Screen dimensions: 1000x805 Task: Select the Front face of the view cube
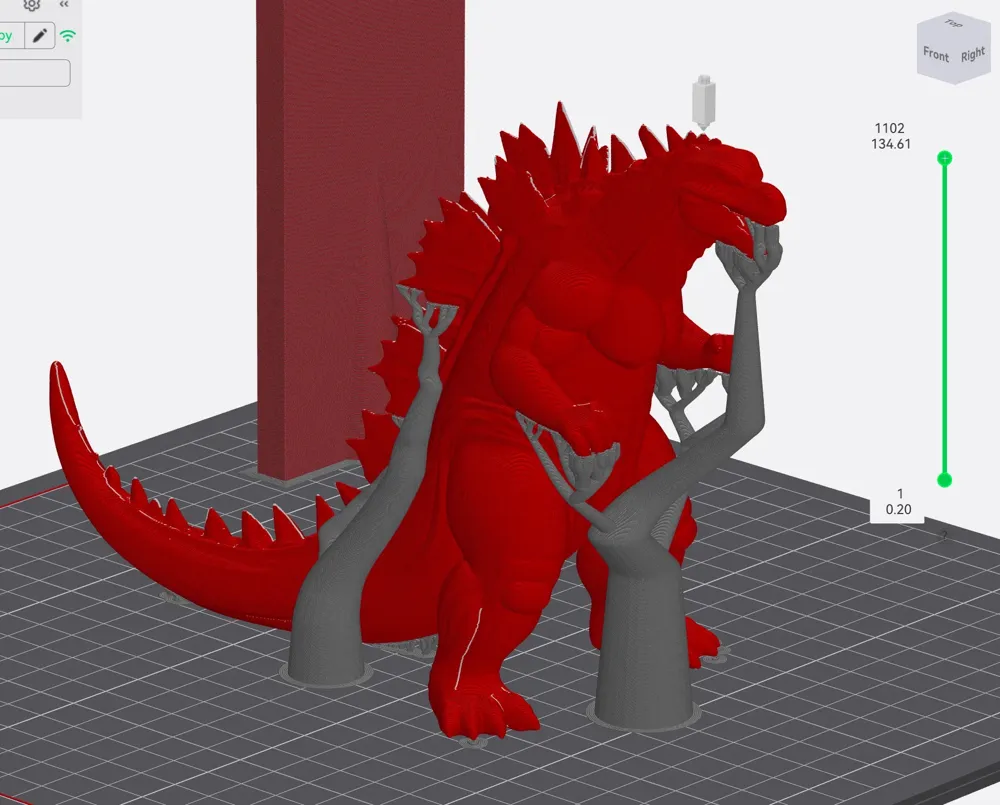tap(936, 55)
